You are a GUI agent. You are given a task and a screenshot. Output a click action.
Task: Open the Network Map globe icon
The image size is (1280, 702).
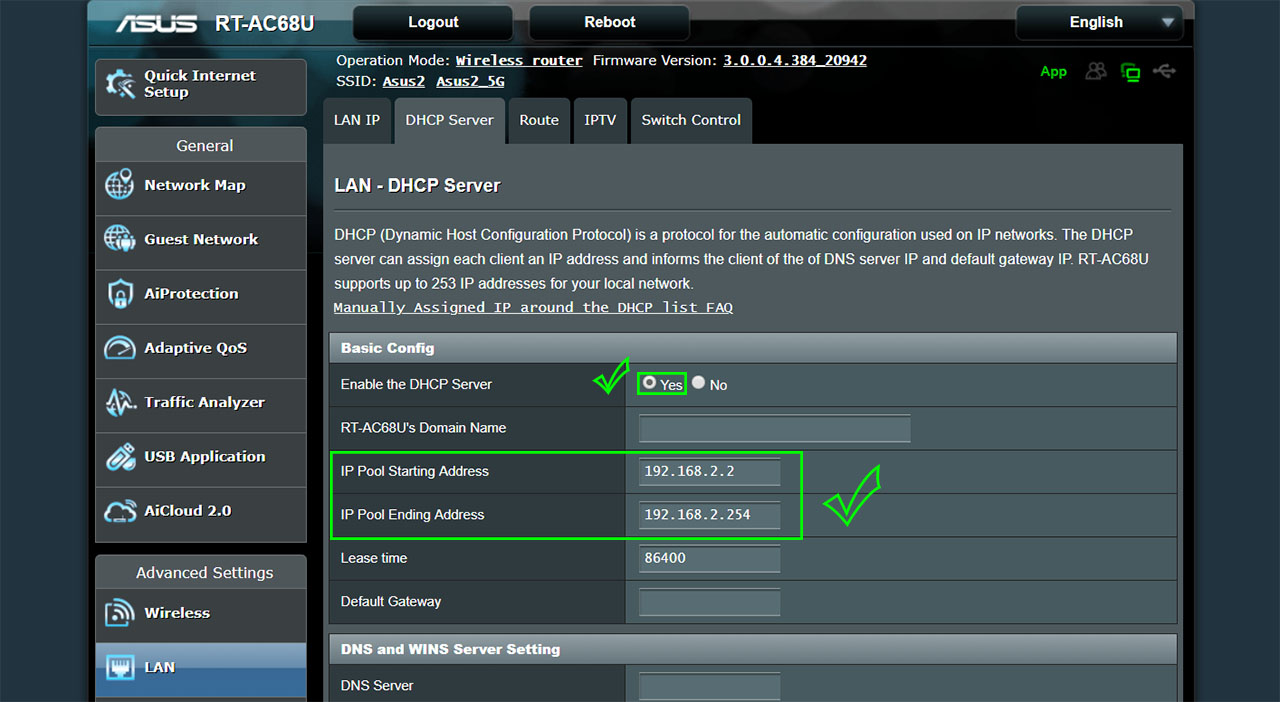[120, 185]
